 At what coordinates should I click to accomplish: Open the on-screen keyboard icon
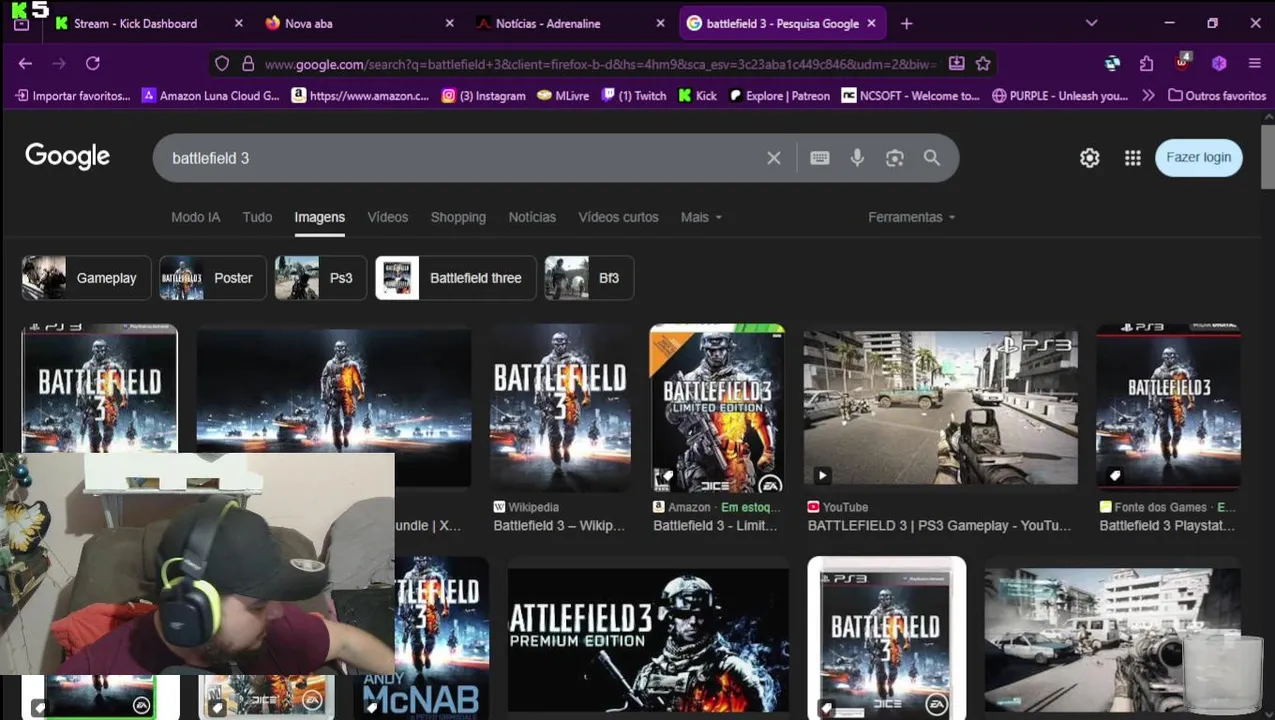pyautogui.click(x=820, y=158)
